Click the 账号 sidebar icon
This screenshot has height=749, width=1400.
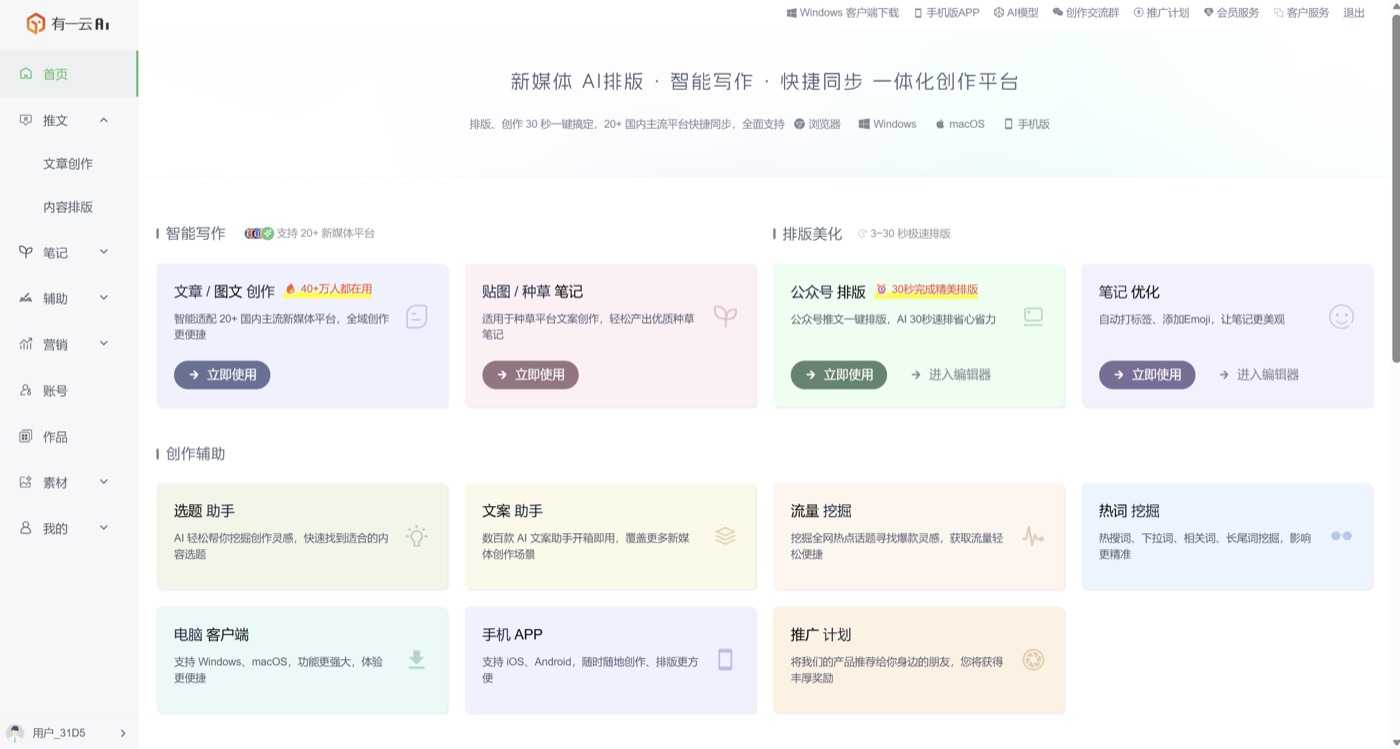coord(26,390)
